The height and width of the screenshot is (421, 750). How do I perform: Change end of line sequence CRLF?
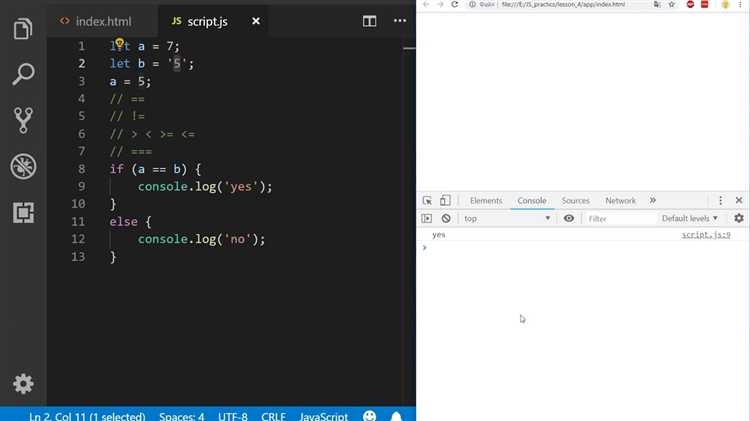click(274, 416)
